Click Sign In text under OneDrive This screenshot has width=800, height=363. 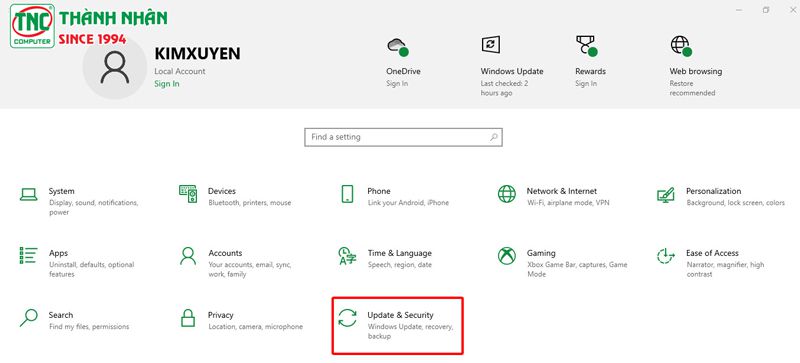pyautogui.click(x=397, y=84)
